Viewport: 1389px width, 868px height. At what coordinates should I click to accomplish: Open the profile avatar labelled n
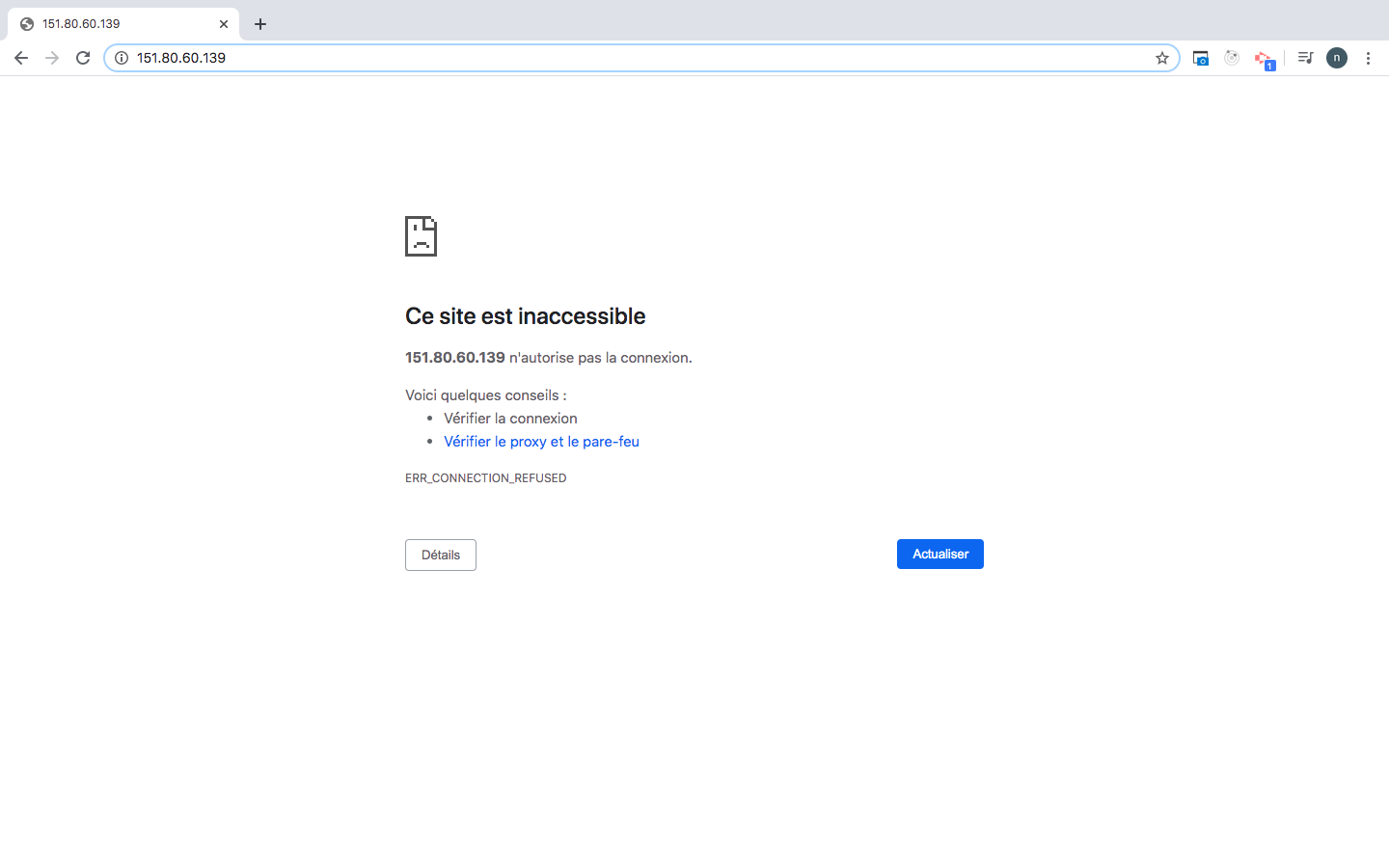pos(1337,58)
